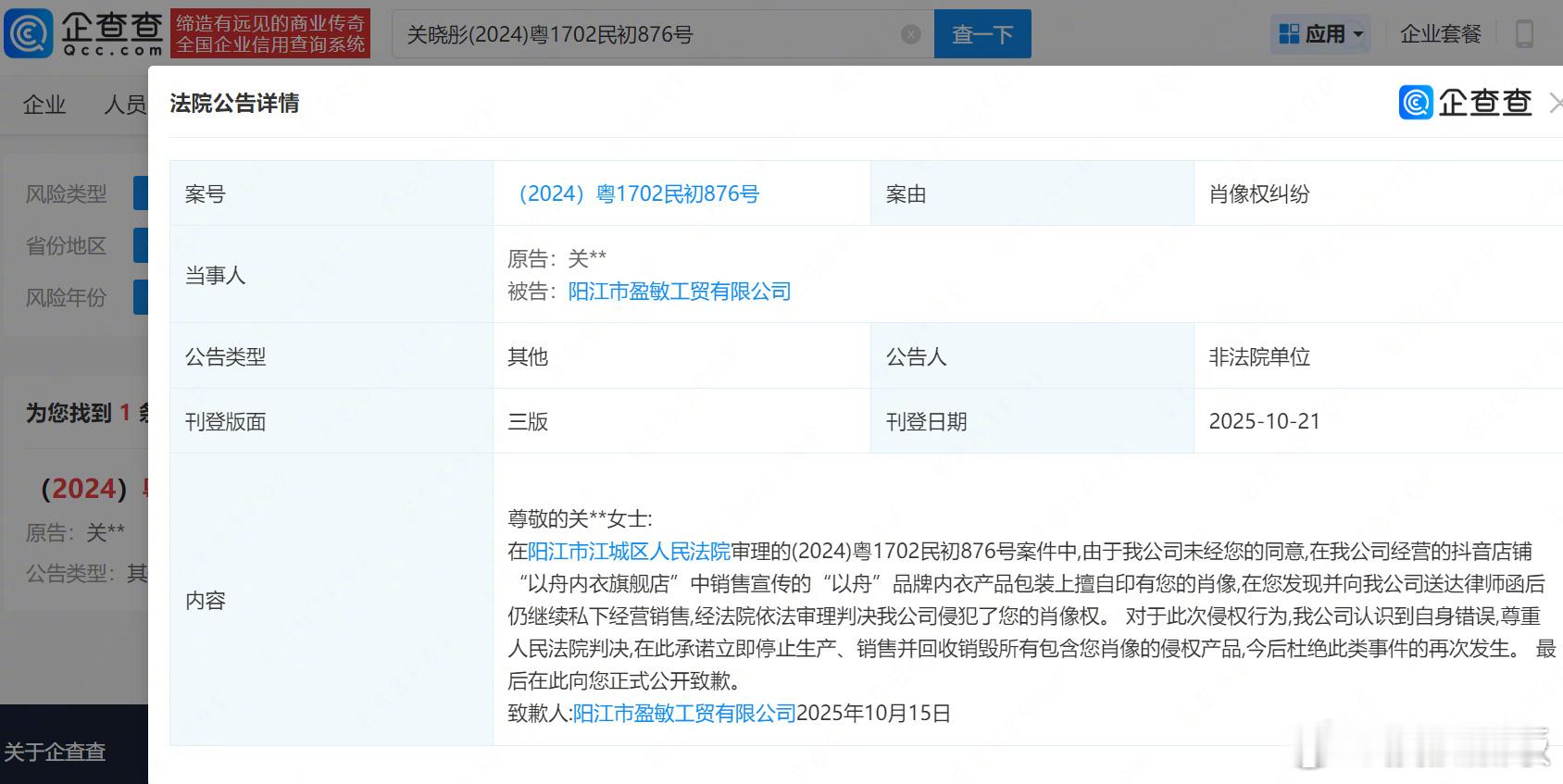The image size is (1563, 784).
Task: Select the 其他 announcement type value
Action: pos(528,356)
